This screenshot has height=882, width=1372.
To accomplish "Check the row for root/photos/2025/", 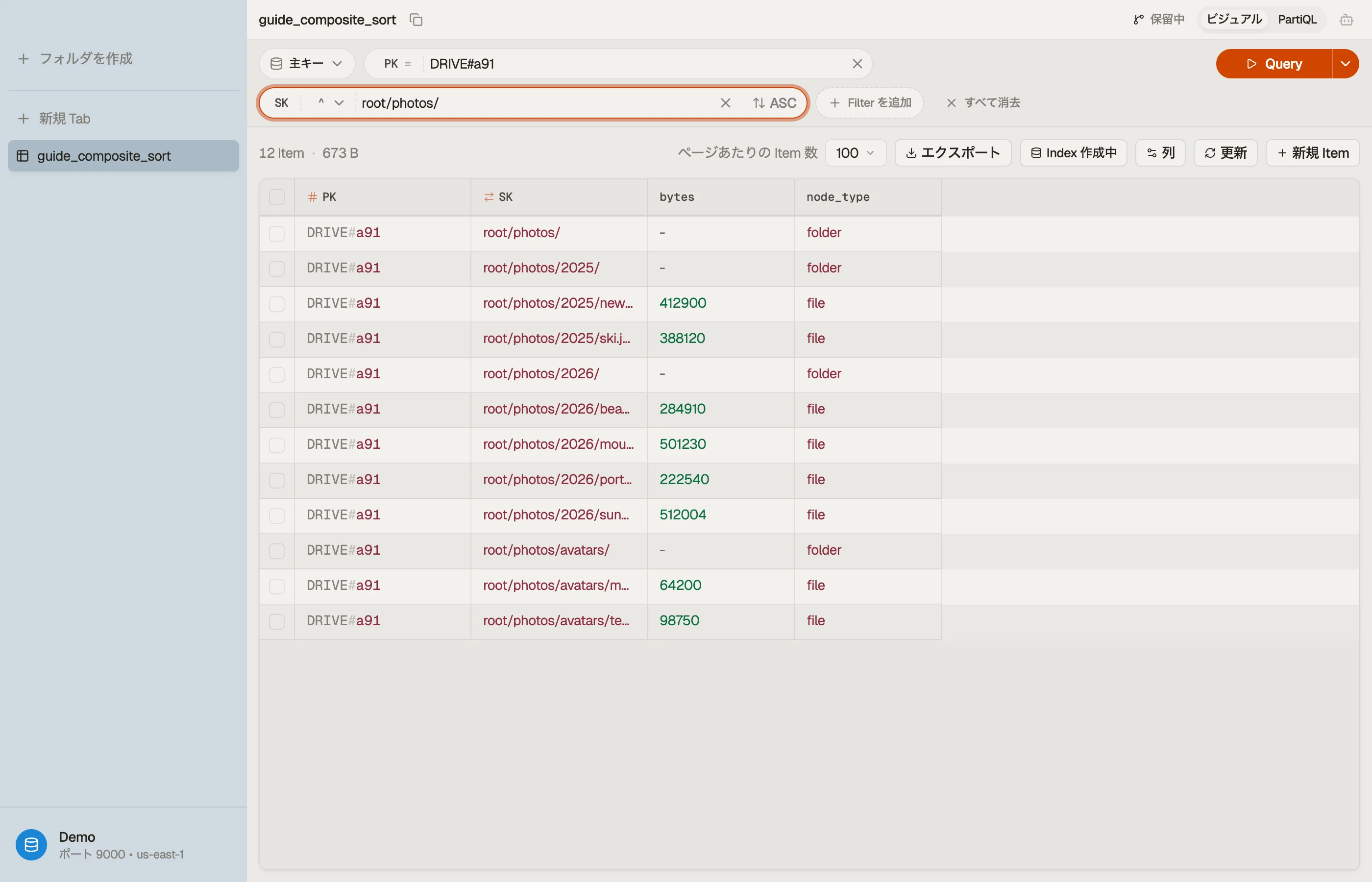I will [276, 269].
